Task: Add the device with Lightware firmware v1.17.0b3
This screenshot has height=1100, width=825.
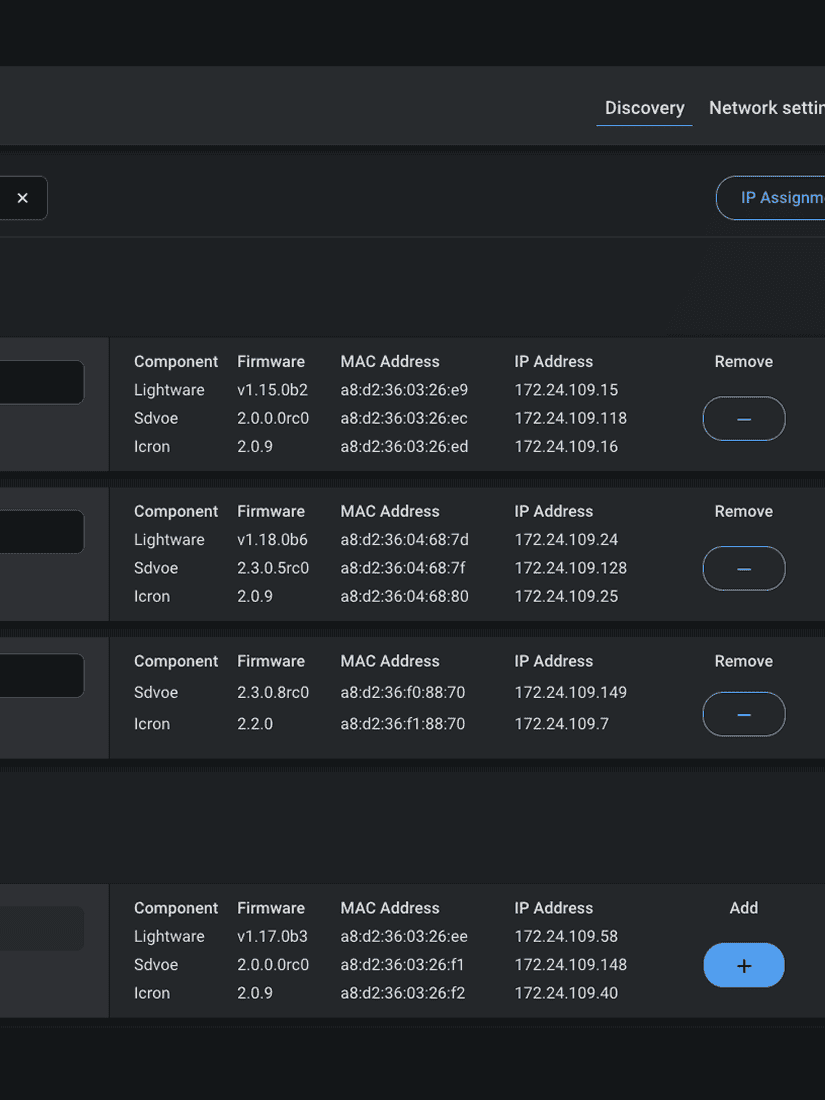Action: coord(743,965)
